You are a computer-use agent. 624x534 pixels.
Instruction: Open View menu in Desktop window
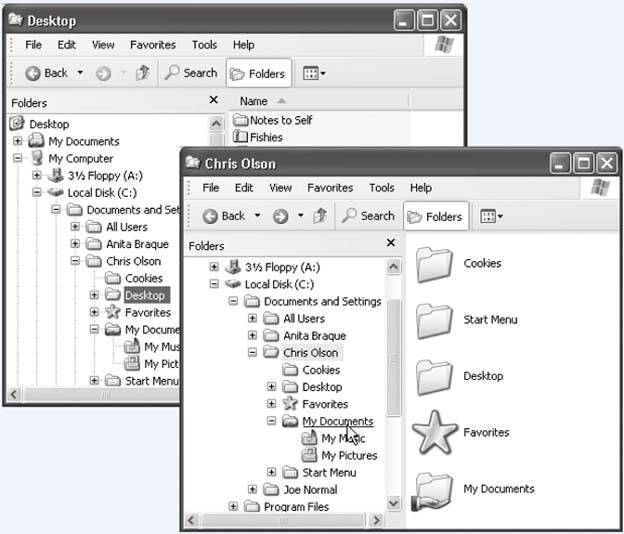[x=103, y=45]
